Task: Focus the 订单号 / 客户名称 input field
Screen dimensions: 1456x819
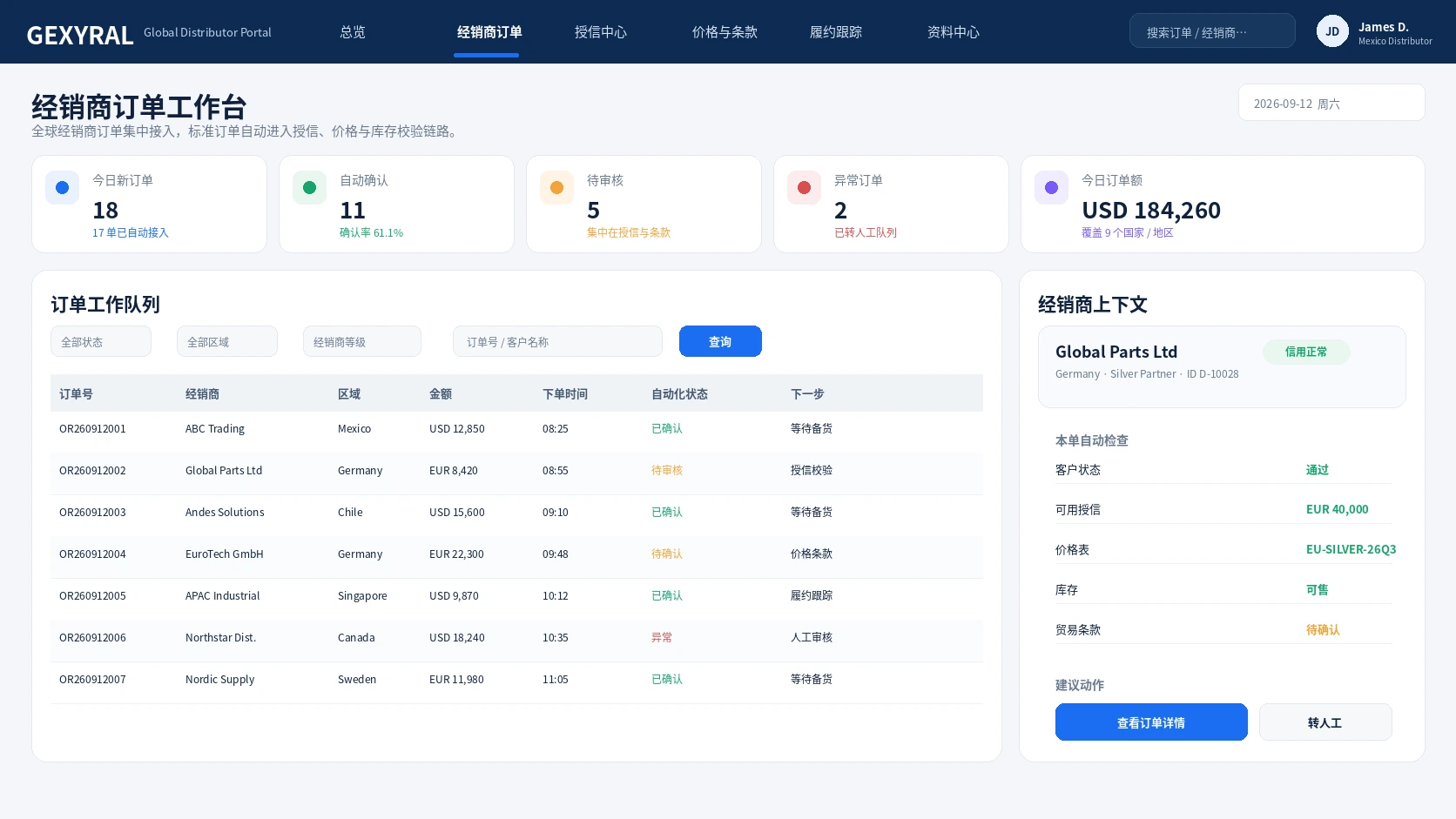Action: pyautogui.click(x=557, y=341)
